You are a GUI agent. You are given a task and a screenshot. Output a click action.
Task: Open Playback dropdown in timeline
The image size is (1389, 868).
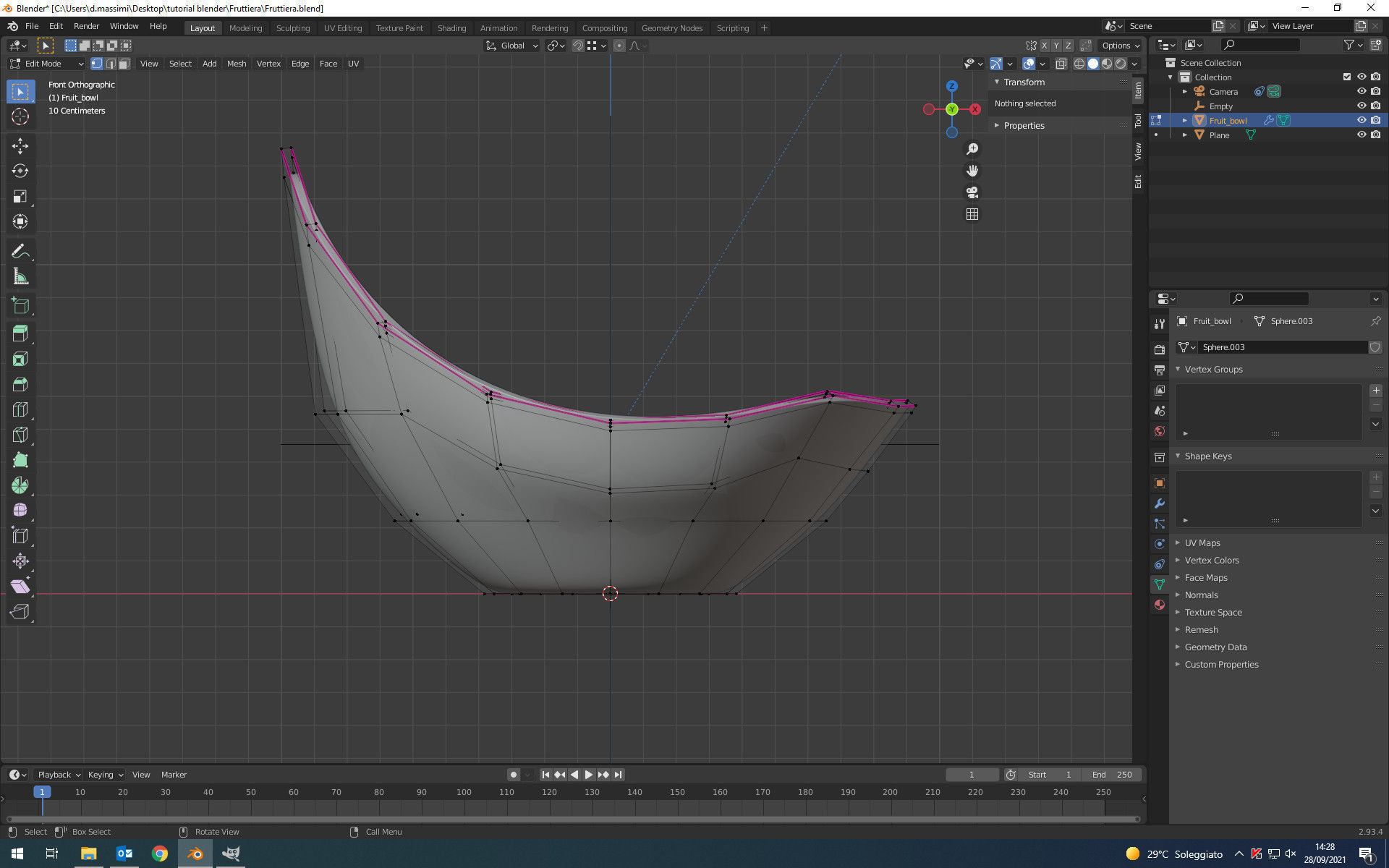point(59,775)
